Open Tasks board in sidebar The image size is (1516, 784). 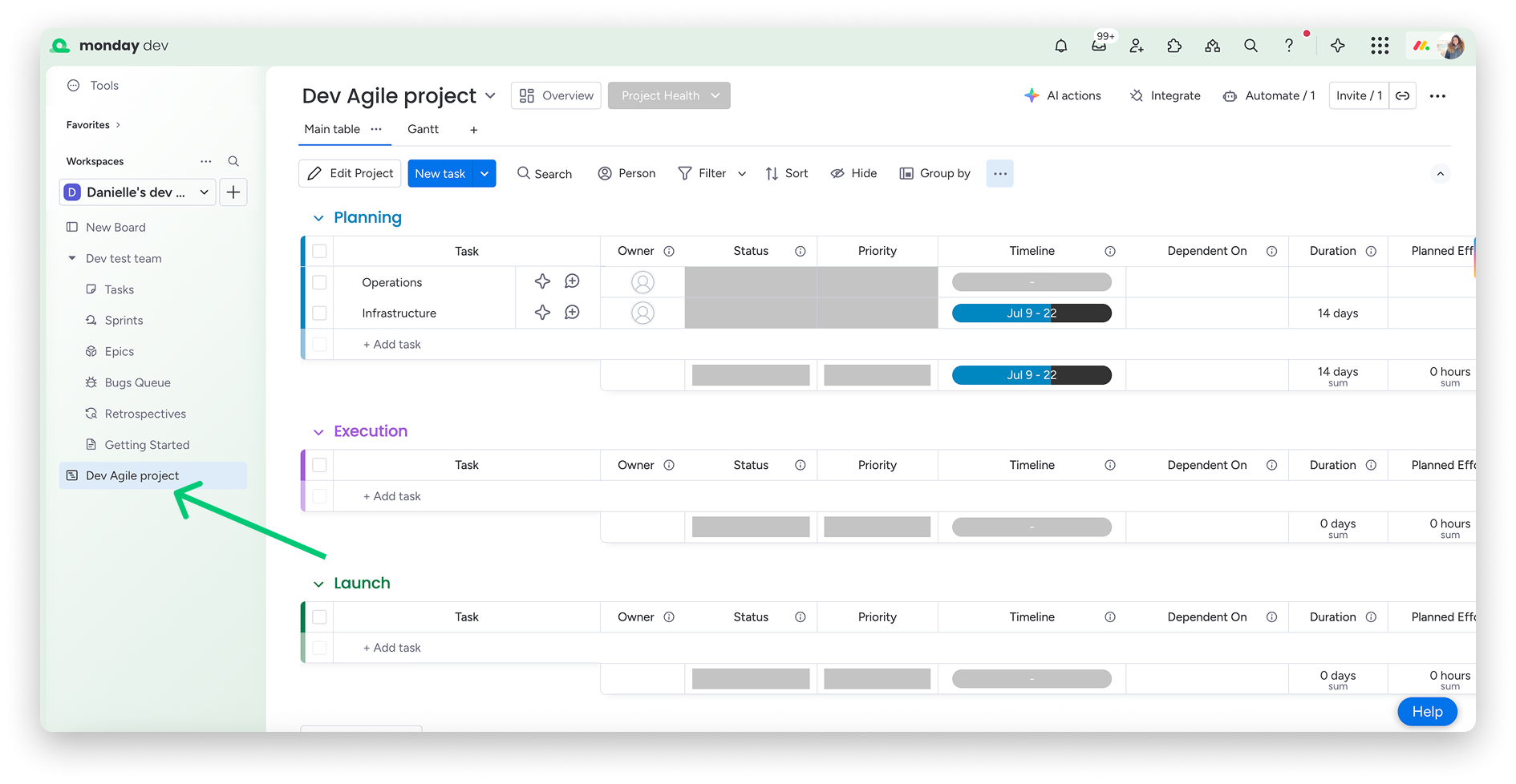coord(119,289)
